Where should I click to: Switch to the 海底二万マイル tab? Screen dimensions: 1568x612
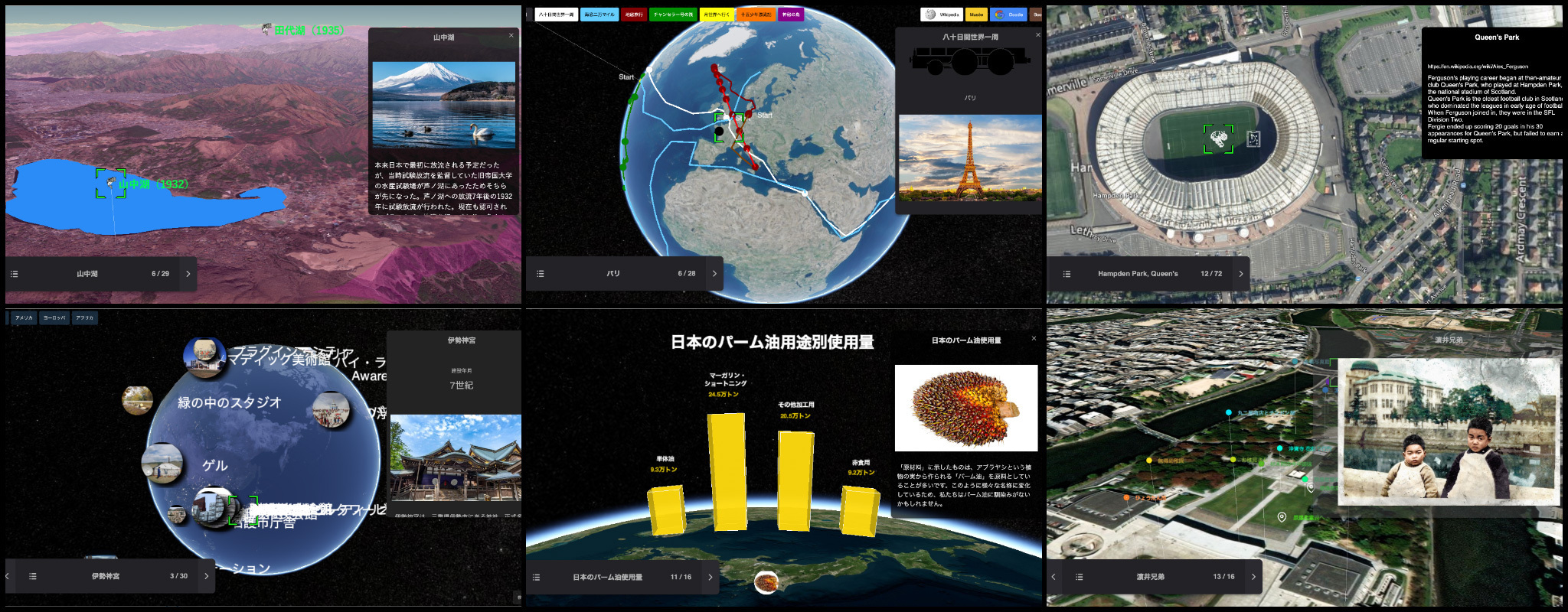[599, 15]
